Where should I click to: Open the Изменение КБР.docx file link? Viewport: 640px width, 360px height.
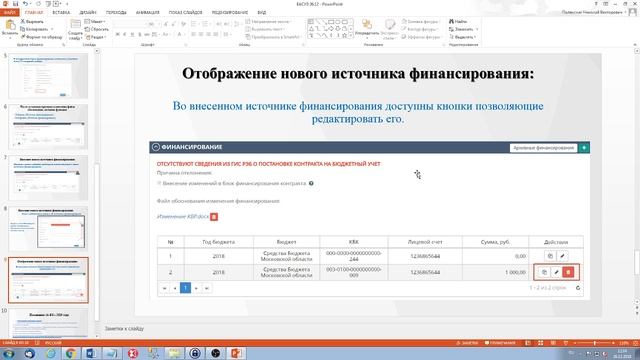click(183, 217)
